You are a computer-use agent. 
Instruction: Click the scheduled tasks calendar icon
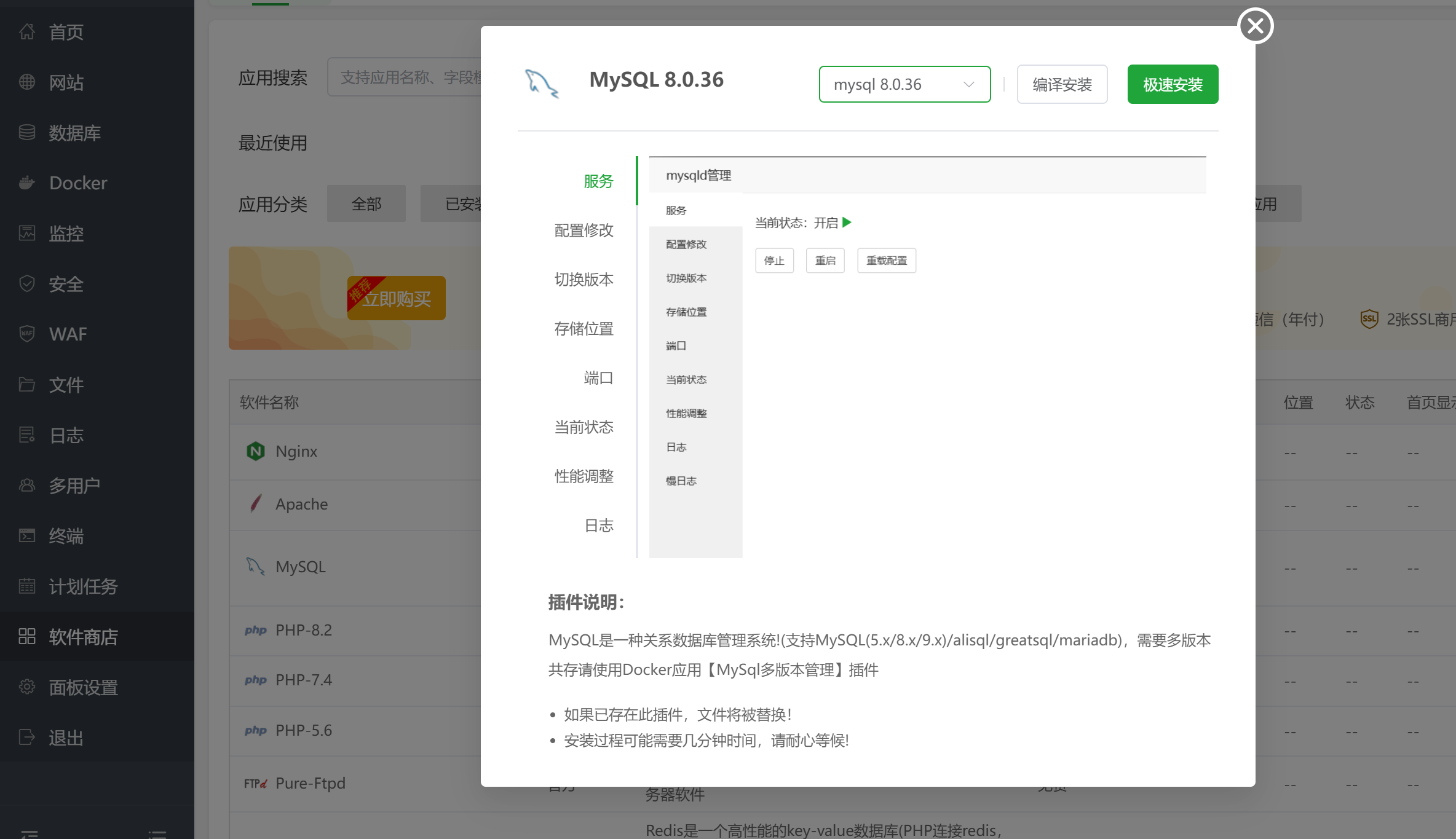27,586
